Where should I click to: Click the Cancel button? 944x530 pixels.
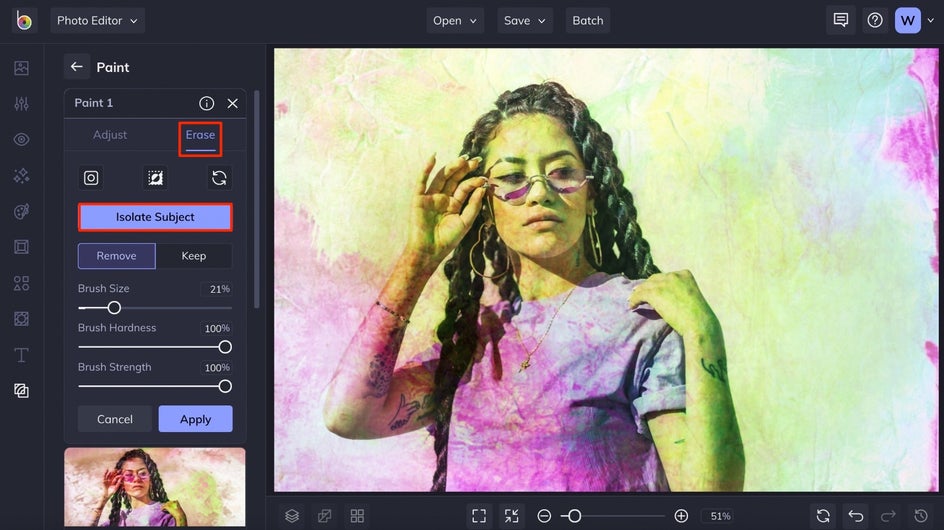(115, 419)
